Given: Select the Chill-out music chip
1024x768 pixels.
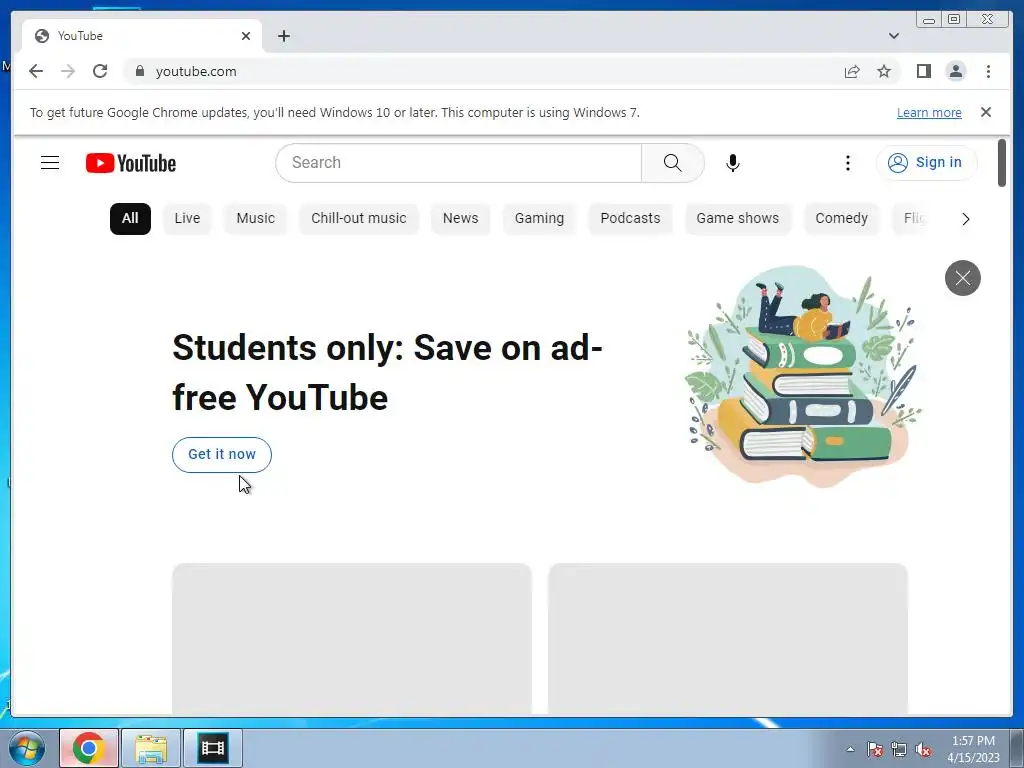Looking at the screenshot, I should coord(359,218).
